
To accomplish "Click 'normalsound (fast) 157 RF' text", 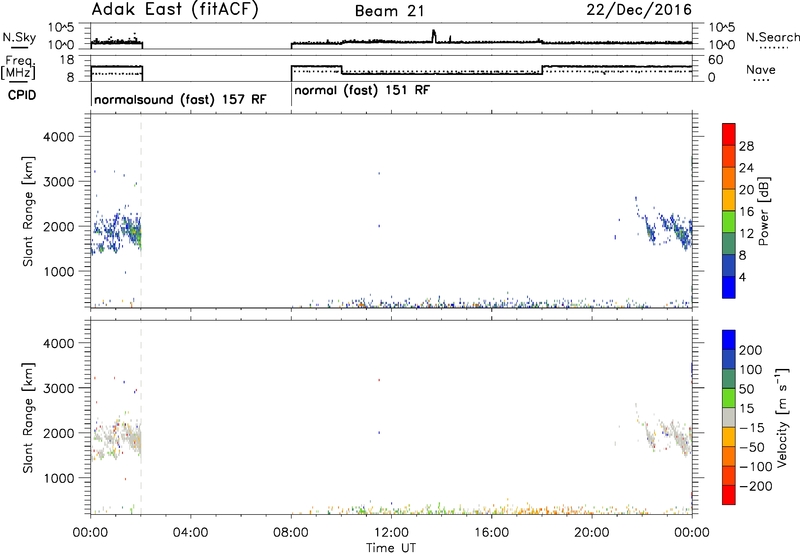I will [180, 99].
